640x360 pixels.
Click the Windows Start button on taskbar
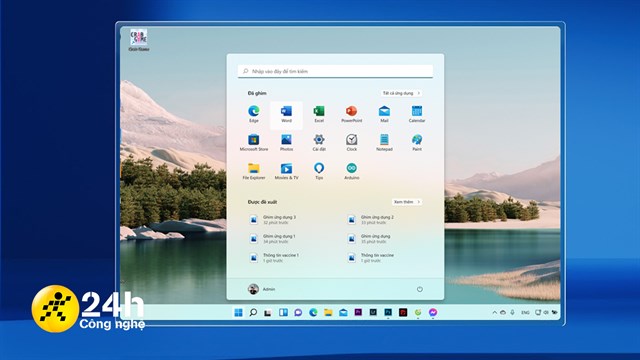click(x=238, y=313)
